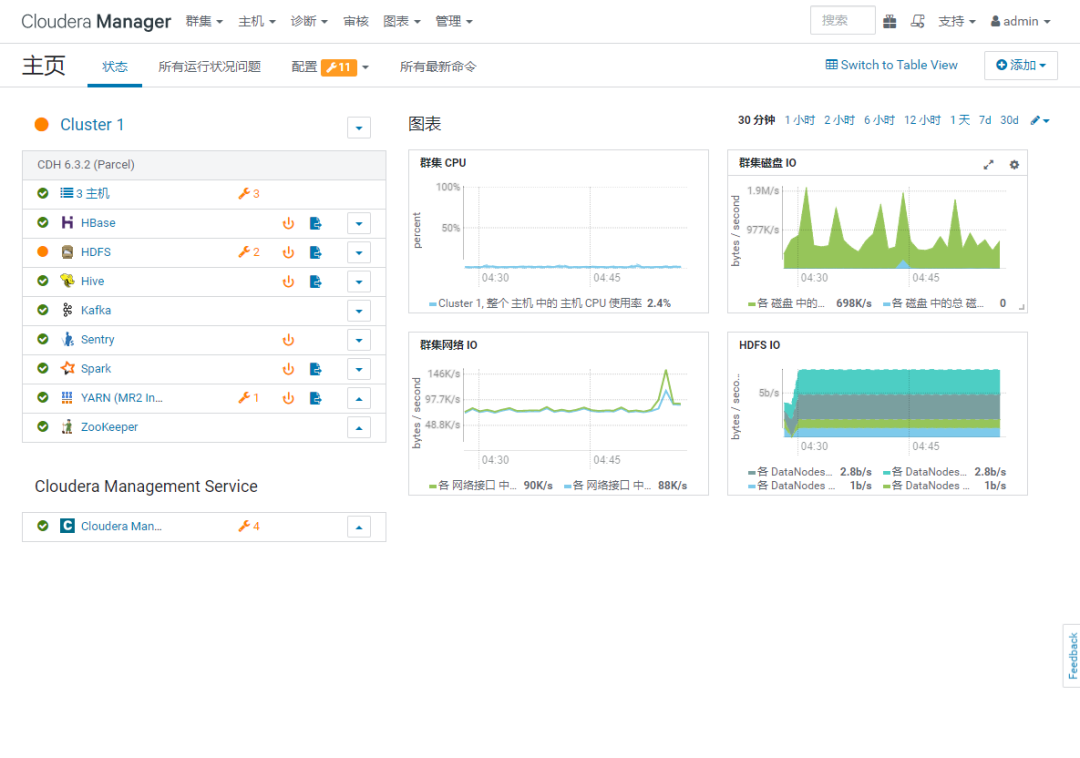Open the Kafka service link
The width and height of the screenshot is (1080, 758).
(x=96, y=310)
